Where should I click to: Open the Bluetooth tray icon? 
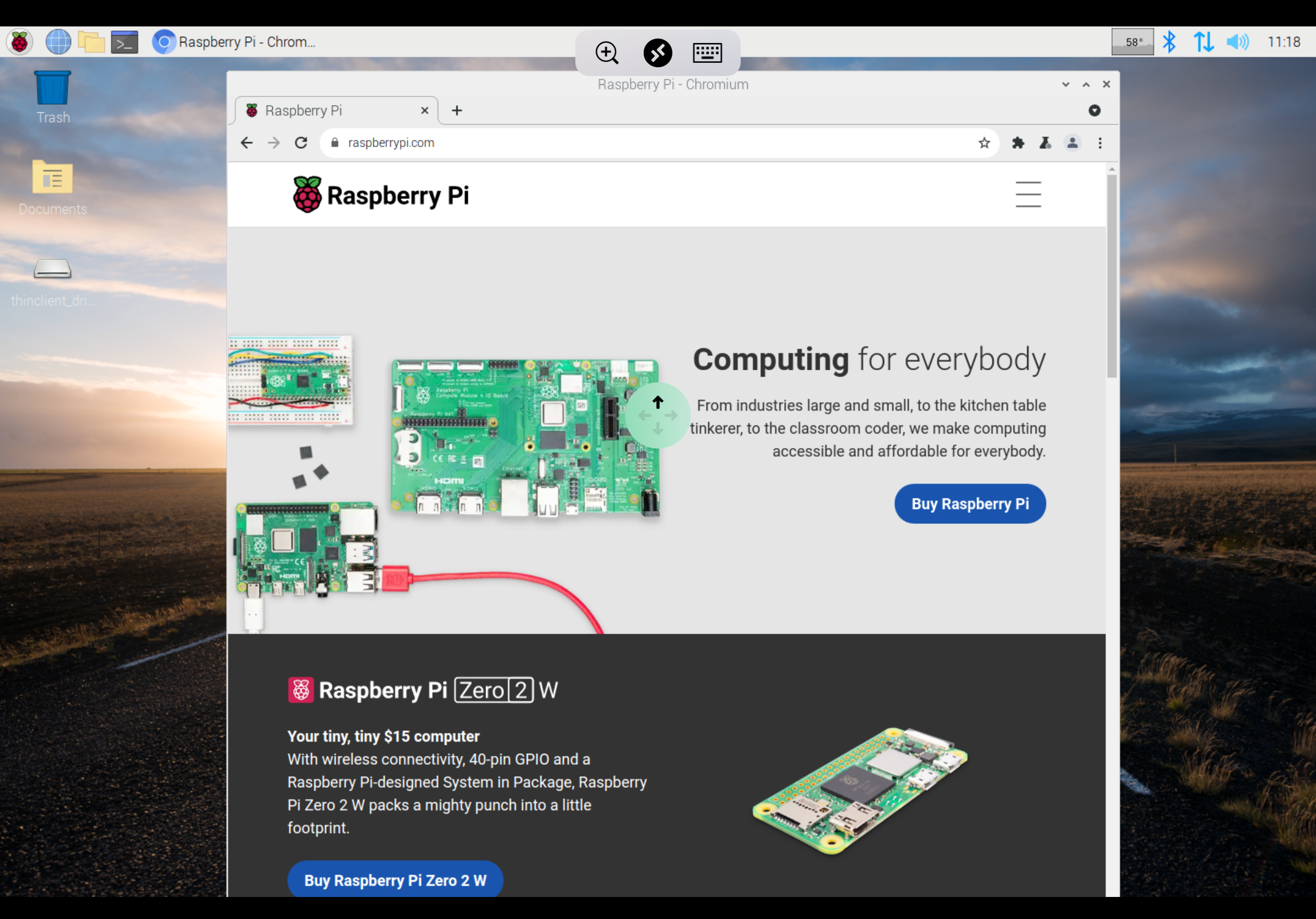[1169, 42]
